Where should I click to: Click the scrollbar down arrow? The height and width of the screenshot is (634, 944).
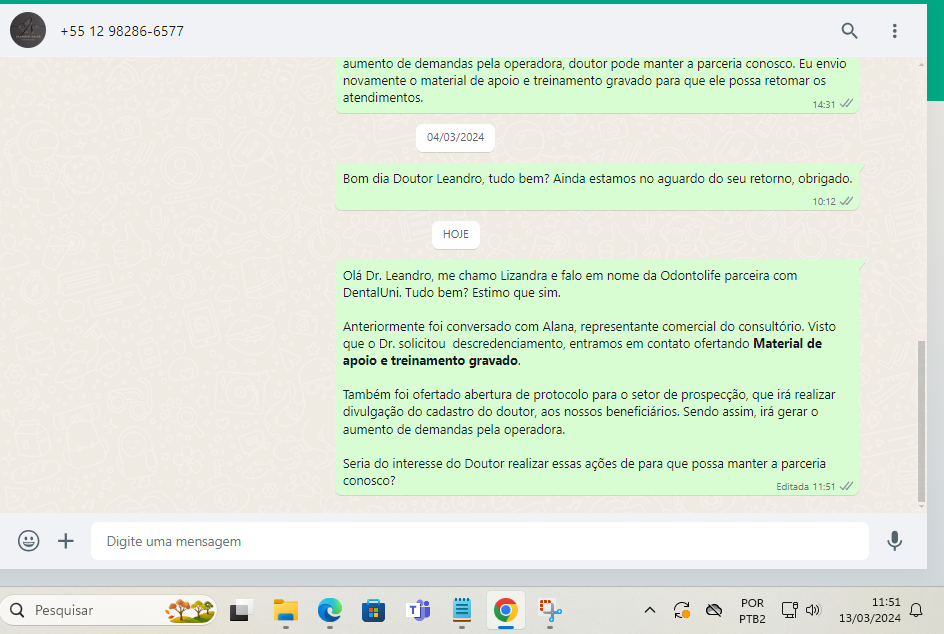921,506
